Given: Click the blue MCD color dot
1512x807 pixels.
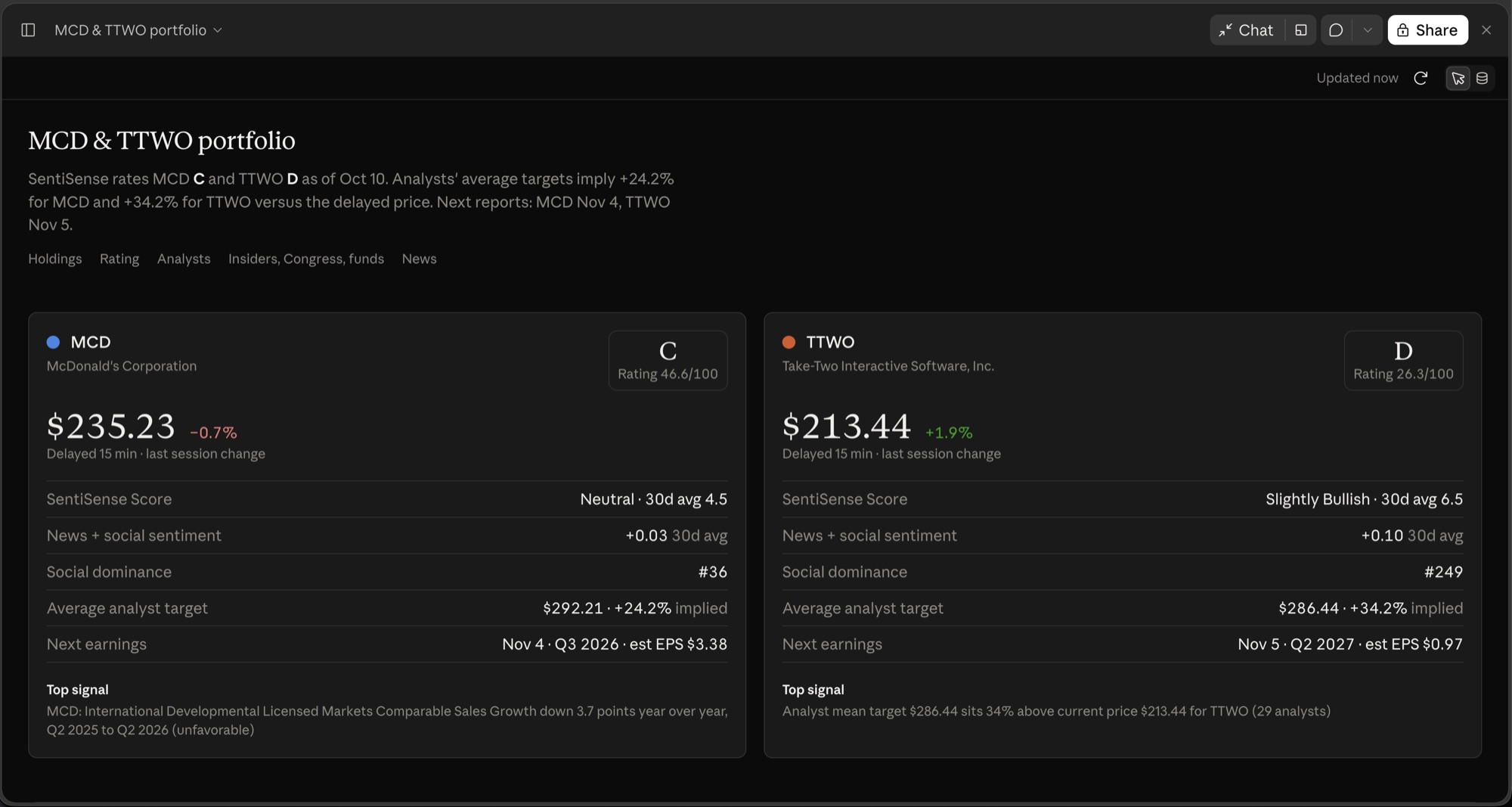Looking at the screenshot, I should [x=53, y=342].
